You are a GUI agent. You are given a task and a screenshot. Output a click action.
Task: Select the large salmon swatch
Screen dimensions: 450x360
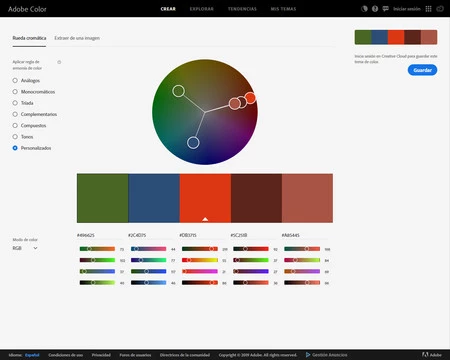[x=307, y=198]
